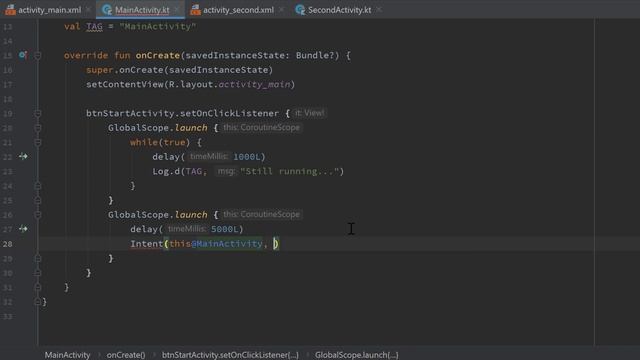
Task: Click activity_main layout reference on line 17
Action: tap(255, 84)
